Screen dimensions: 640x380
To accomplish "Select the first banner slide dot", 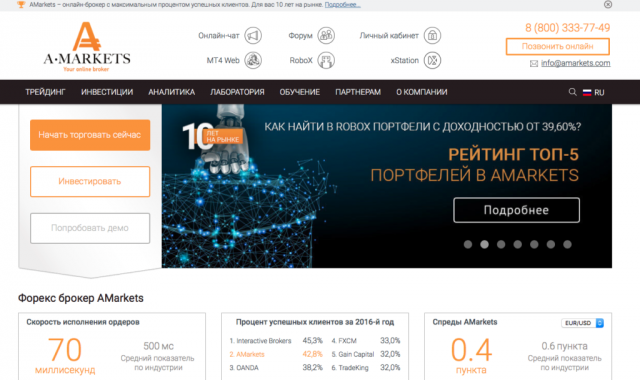I will click(x=468, y=244).
